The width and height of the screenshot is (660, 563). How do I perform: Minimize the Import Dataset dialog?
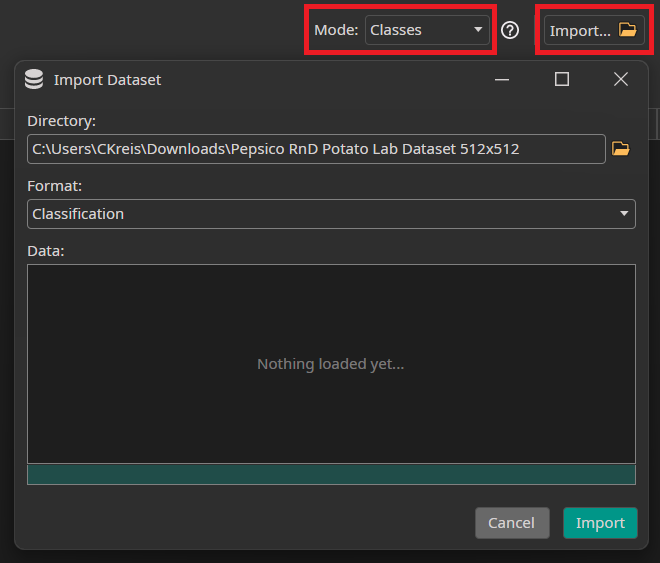tap(503, 80)
